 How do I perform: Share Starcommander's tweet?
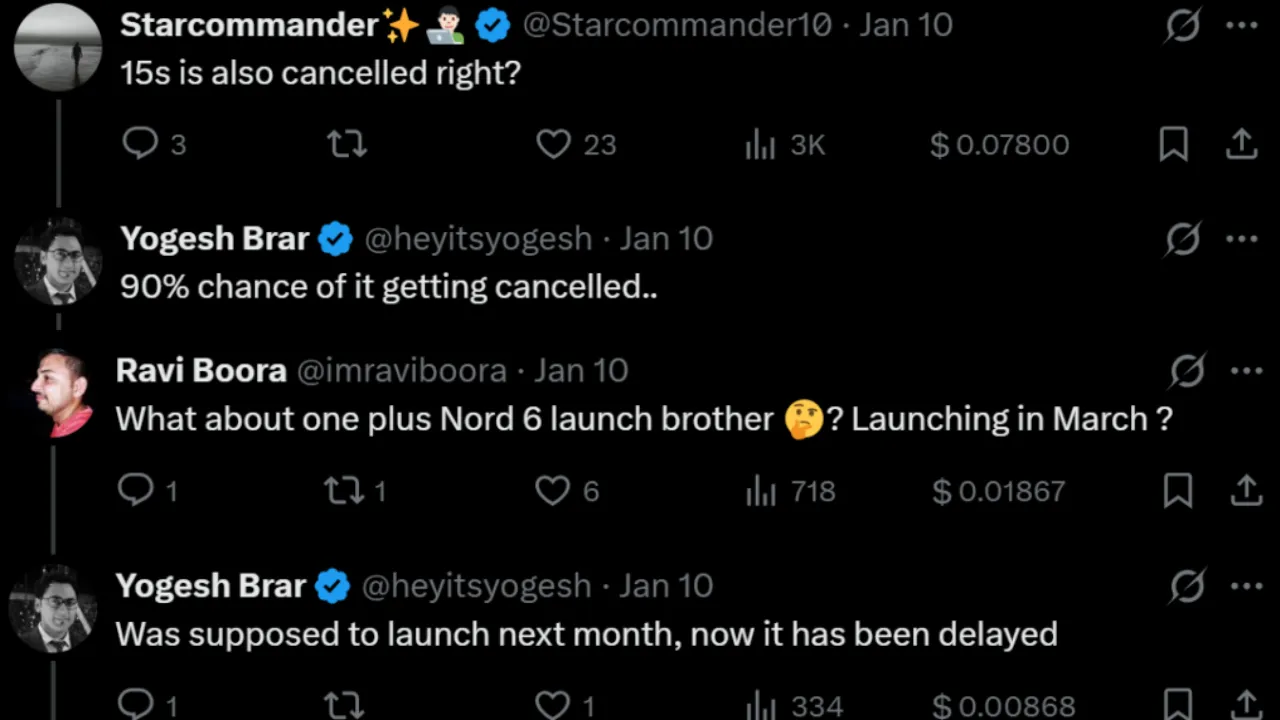click(1241, 145)
